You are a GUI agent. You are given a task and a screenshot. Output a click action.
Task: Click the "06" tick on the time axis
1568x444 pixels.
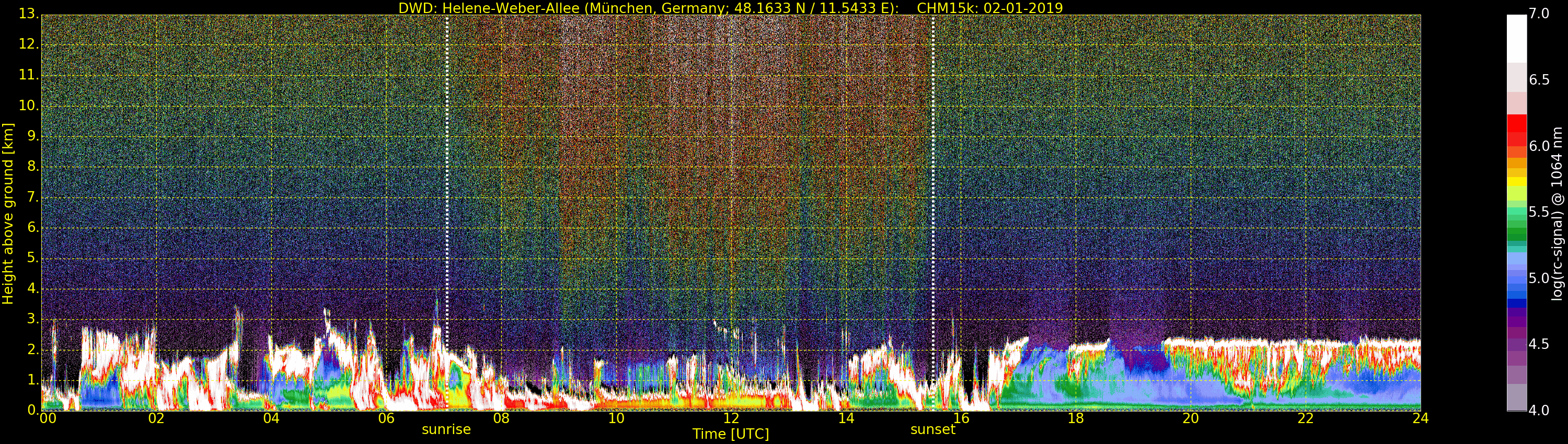(386, 418)
